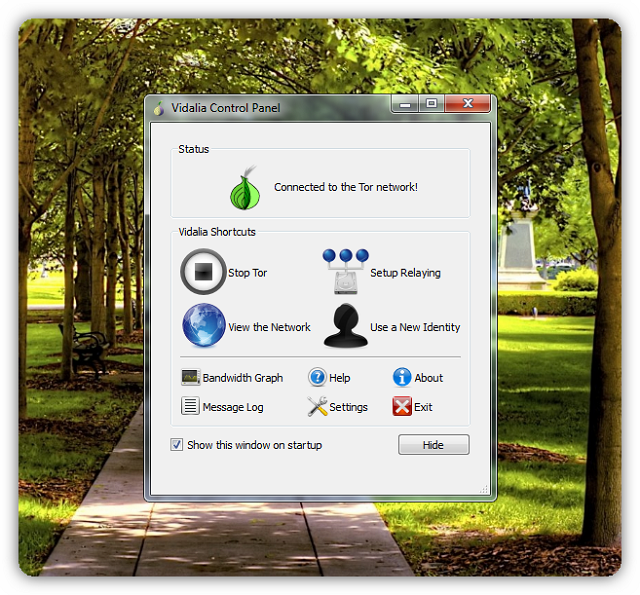Click the window resize grip in corner
640x595 pixels.
(x=485, y=491)
